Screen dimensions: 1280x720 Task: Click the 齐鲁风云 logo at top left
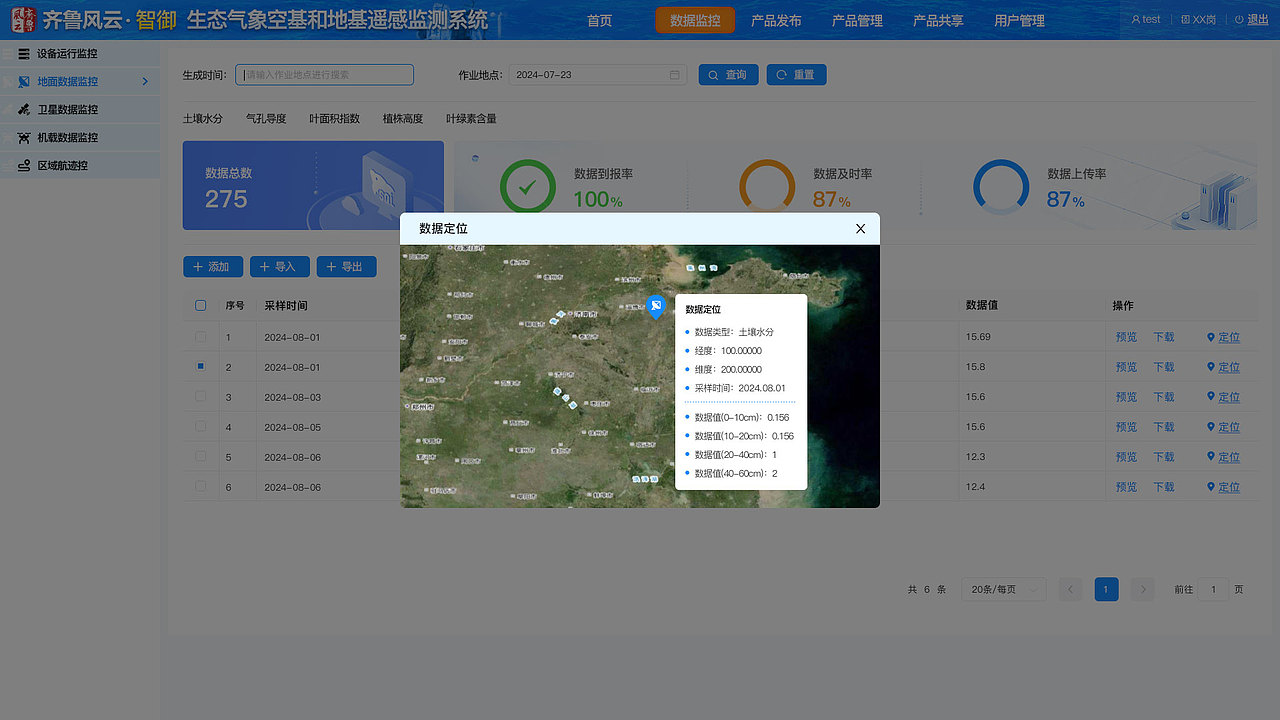coord(23,19)
